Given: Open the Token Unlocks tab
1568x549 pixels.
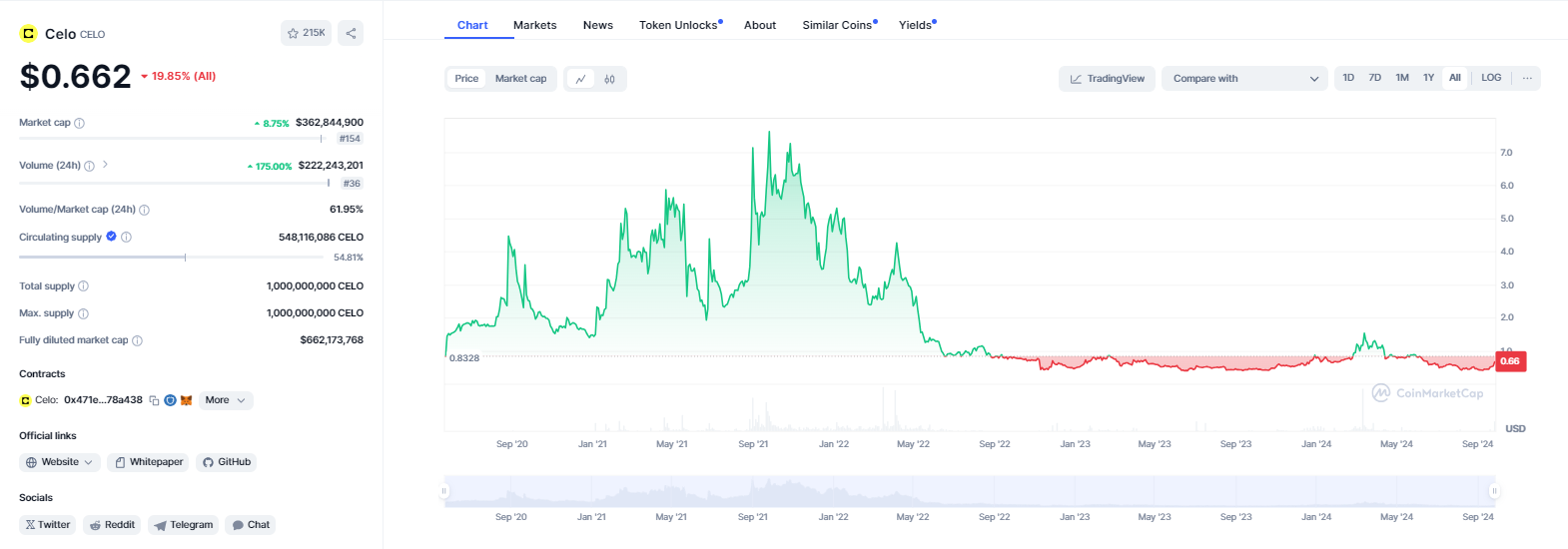Looking at the screenshot, I should click(680, 25).
